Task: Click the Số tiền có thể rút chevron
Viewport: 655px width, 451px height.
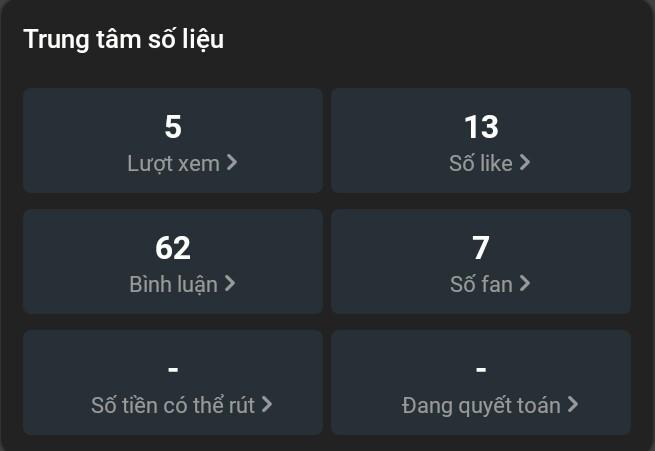Action: point(267,405)
